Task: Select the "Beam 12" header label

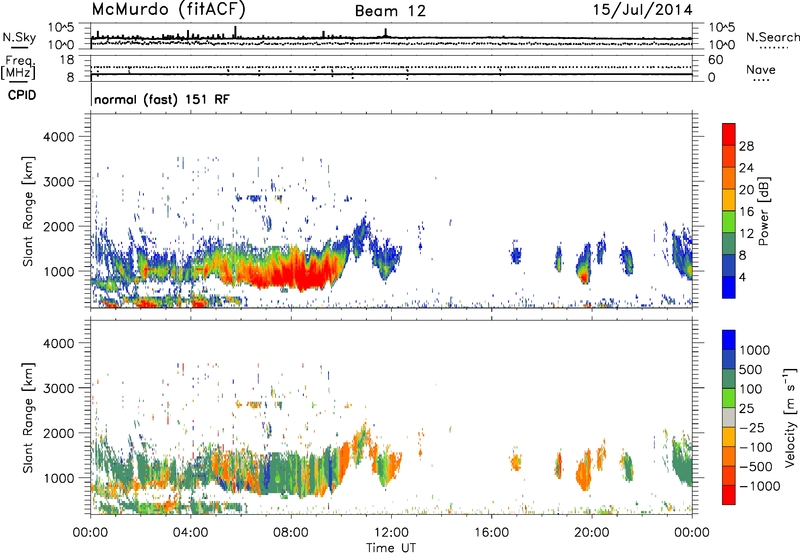Action: click(390, 11)
